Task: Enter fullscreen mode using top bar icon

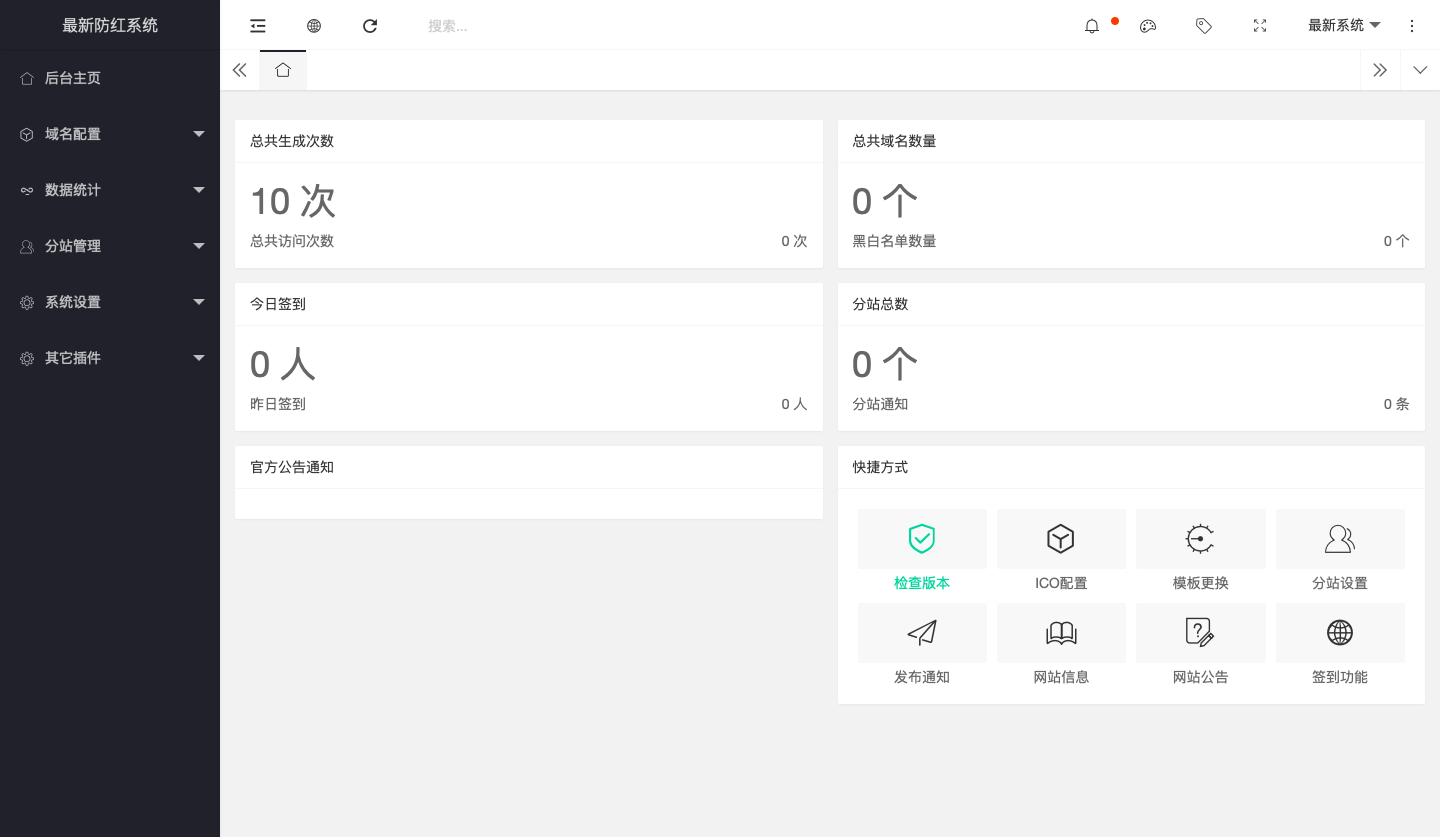Action: coord(1260,26)
